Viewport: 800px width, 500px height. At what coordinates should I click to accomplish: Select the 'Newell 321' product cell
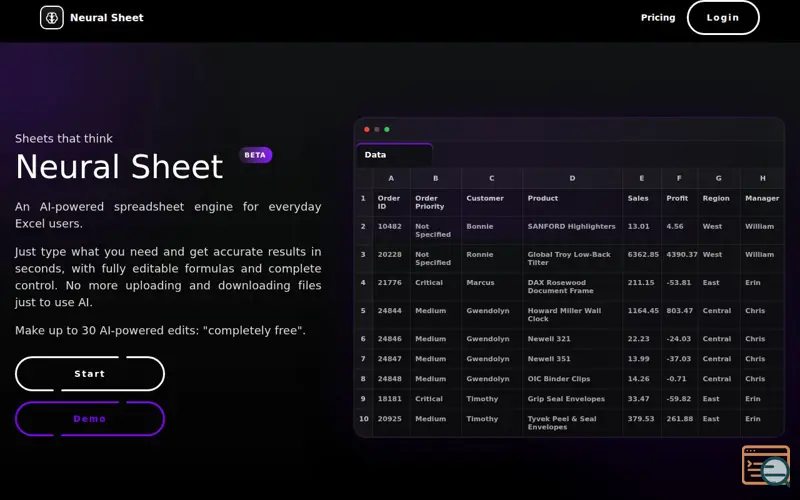coord(572,339)
